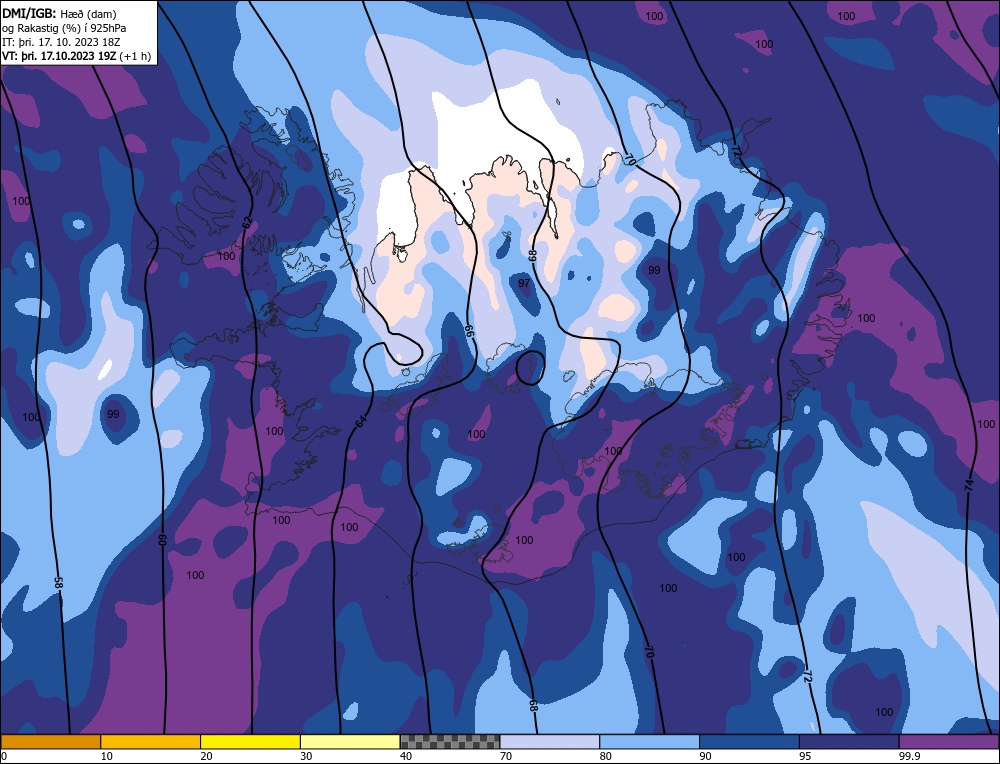This screenshot has width=1000, height=764.
Task: Click the lavender 70–80 legend swatch
Action: click(x=550, y=742)
